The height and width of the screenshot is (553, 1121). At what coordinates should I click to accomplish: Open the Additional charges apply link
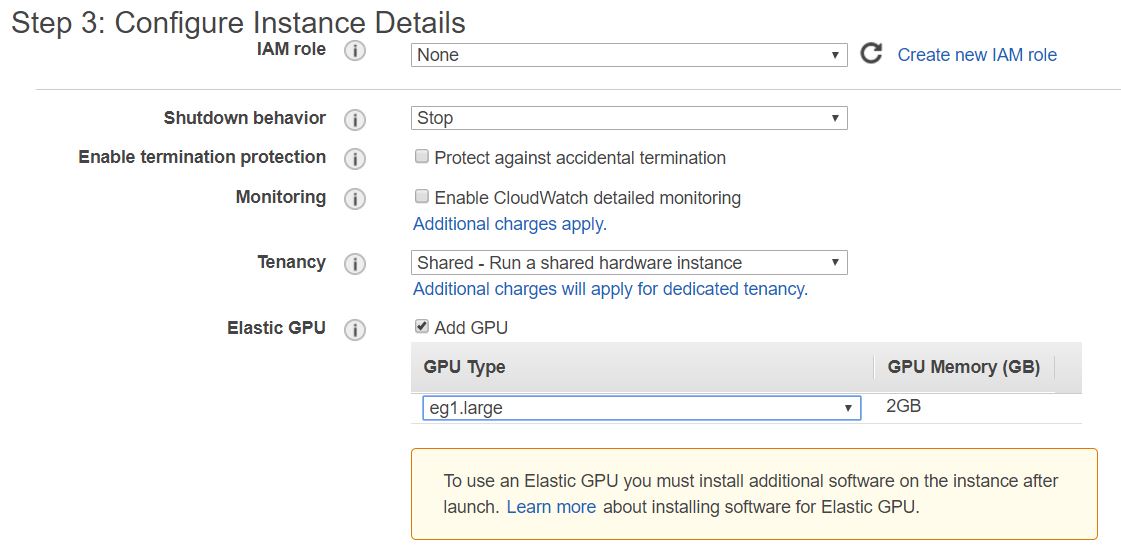(510, 224)
